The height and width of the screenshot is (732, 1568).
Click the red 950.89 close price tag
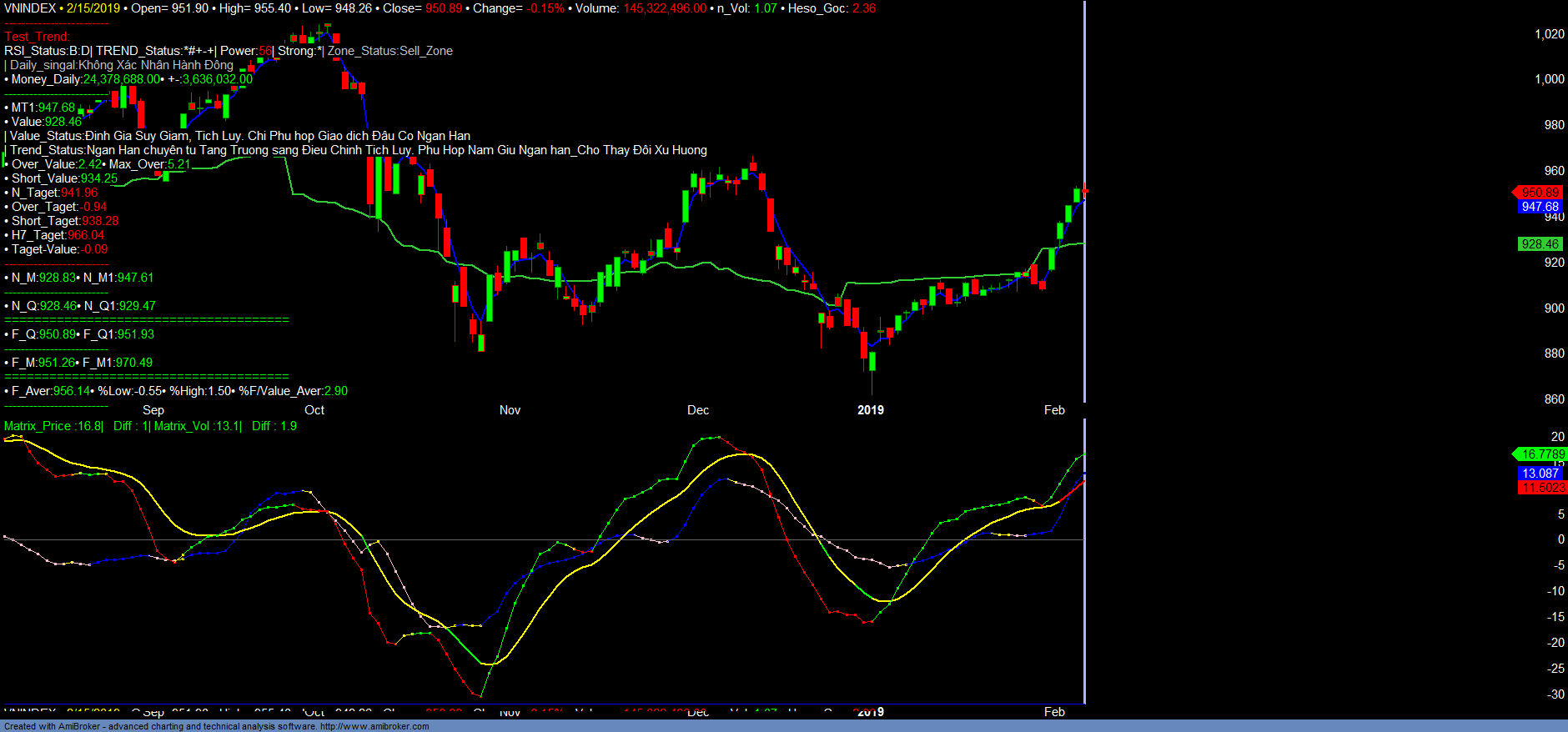click(1539, 193)
